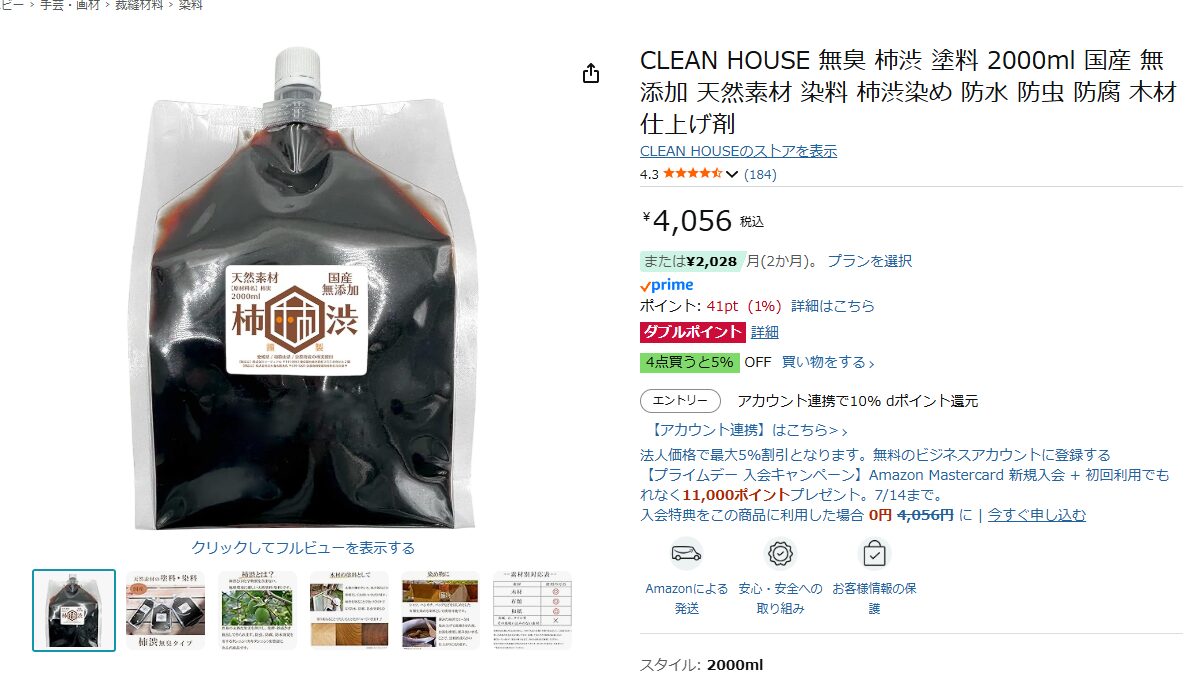The width and height of the screenshot is (1191, 673).
Task: Click the 染料 breadcrumb item
Action: pos(190,5)
